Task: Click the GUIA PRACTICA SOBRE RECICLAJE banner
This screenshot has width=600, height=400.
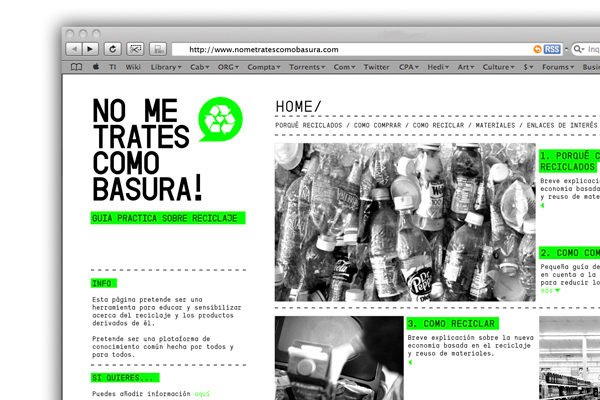Action: [x=168, y=218]
